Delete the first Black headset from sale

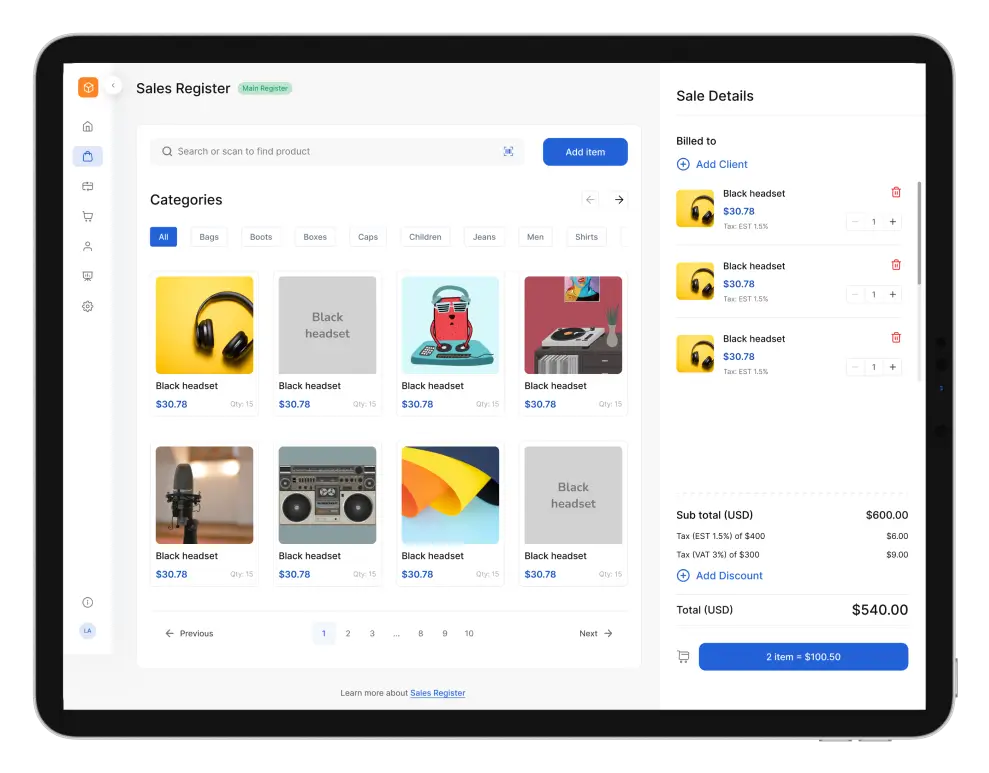(896, 193)
